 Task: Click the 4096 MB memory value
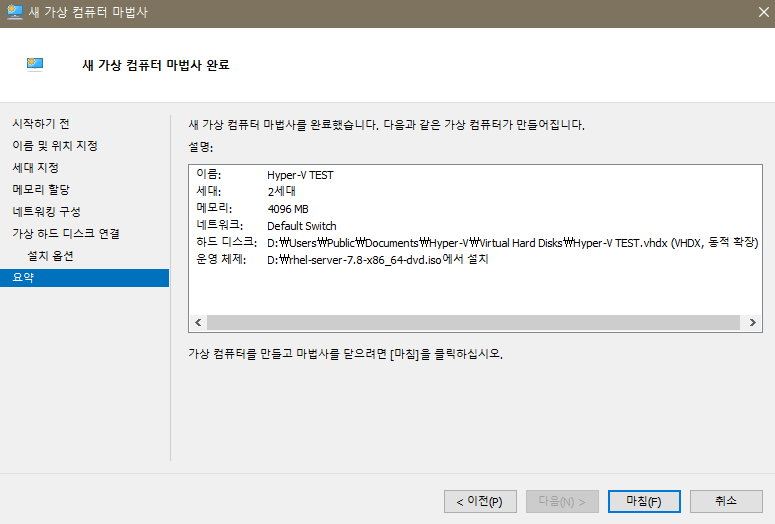click(x=288, y=209)
